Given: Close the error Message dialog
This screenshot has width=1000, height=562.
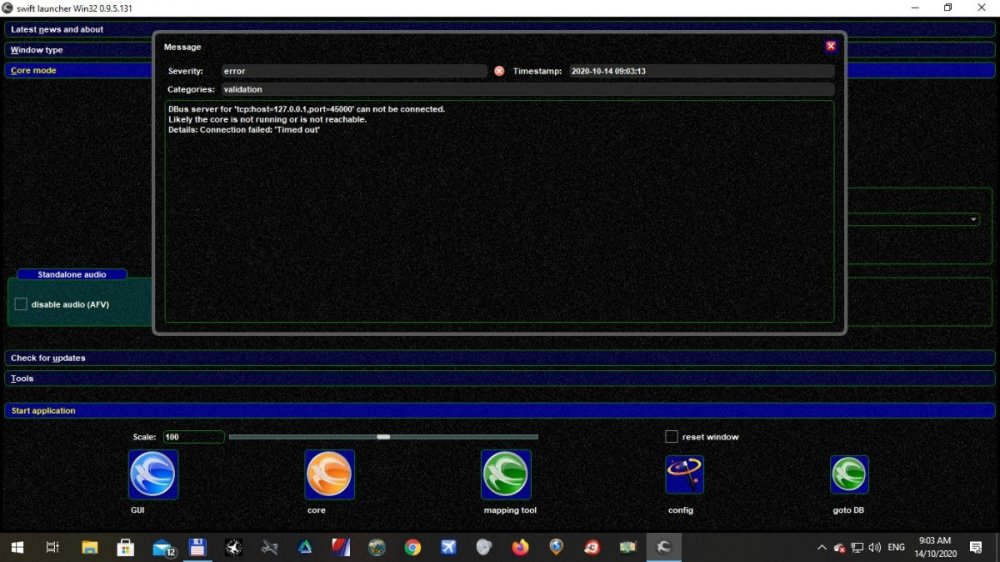Looking at the screenshot, I should tap(830, 46).
